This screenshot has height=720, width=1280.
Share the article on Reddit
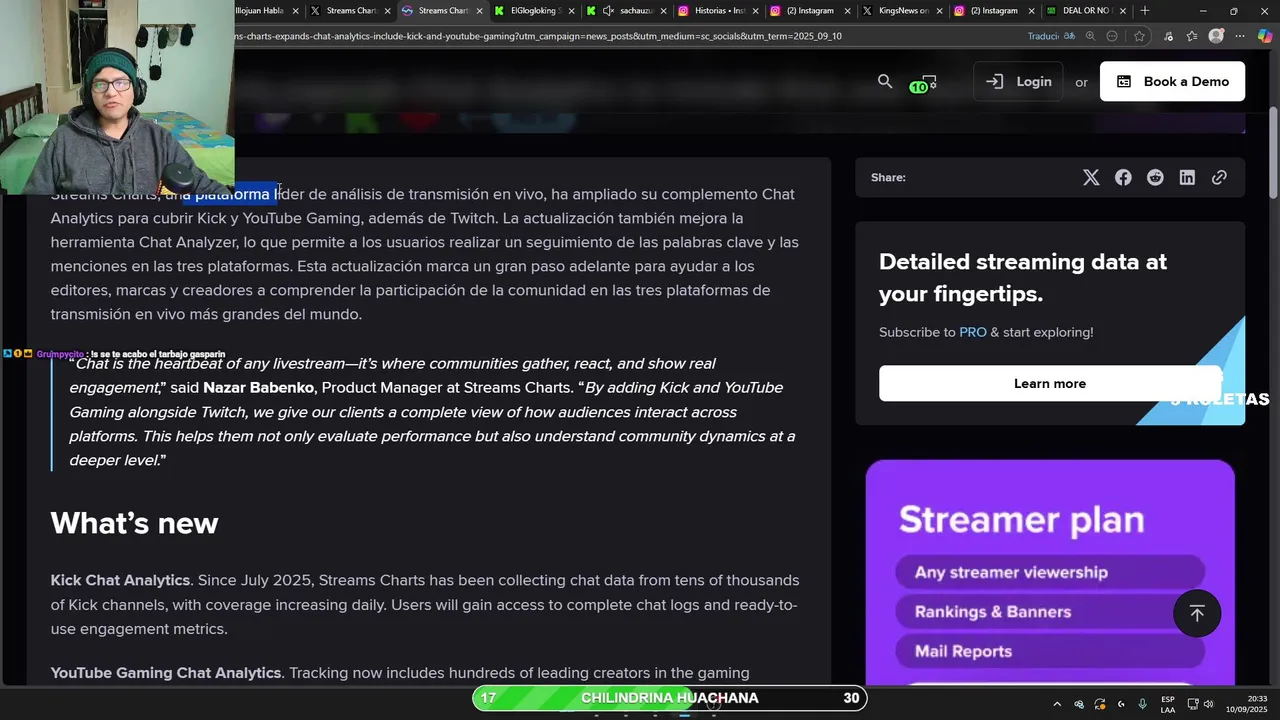click(1155, 177)
